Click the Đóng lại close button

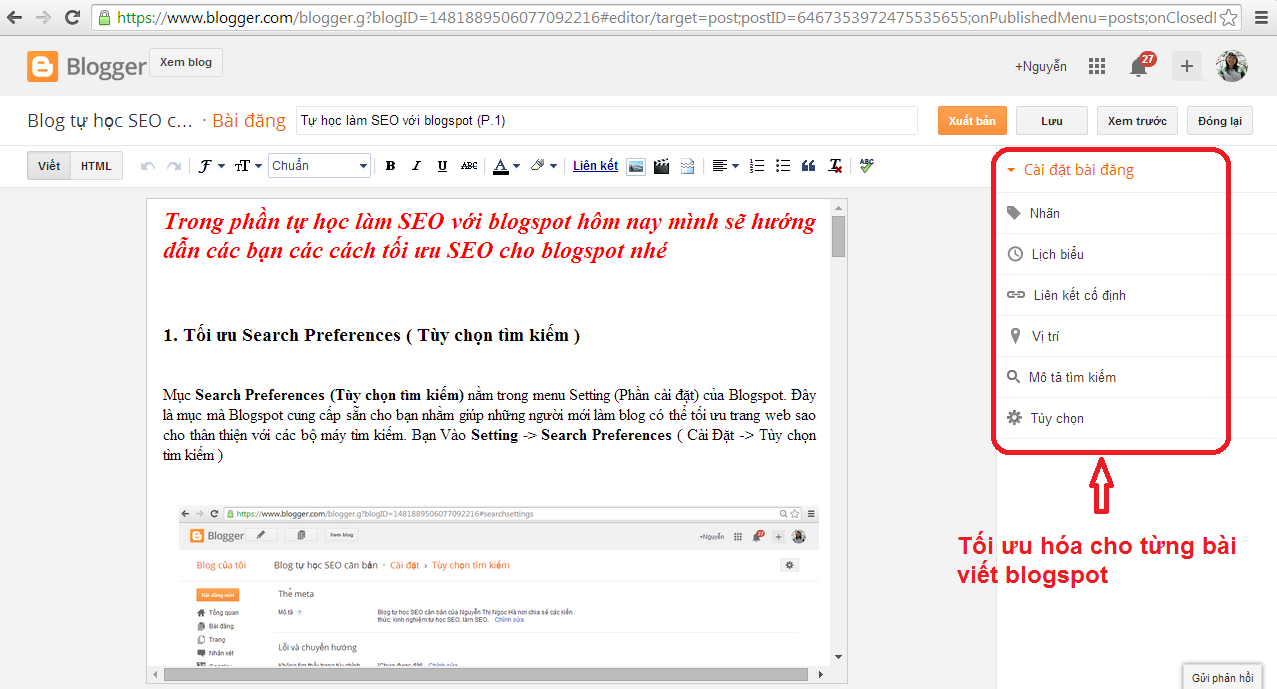[1220, 121]
